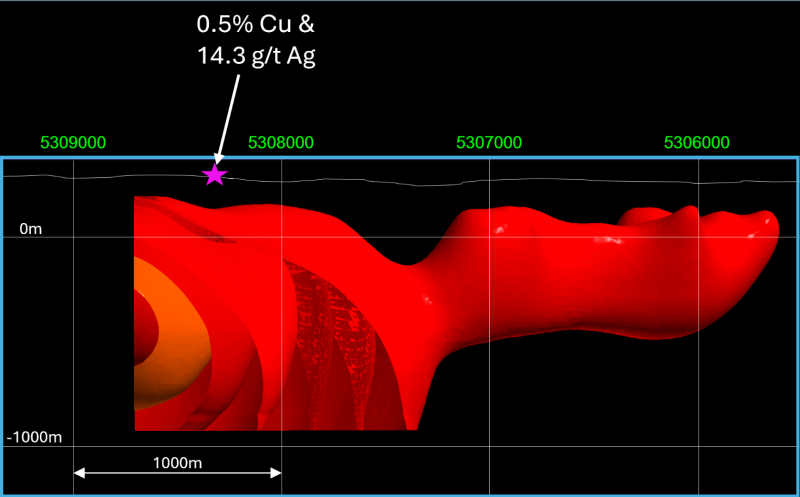Viewport: 800px width, 497px height.
Task: Select the 5309000 northing label
Action: (x=73, y=142)
